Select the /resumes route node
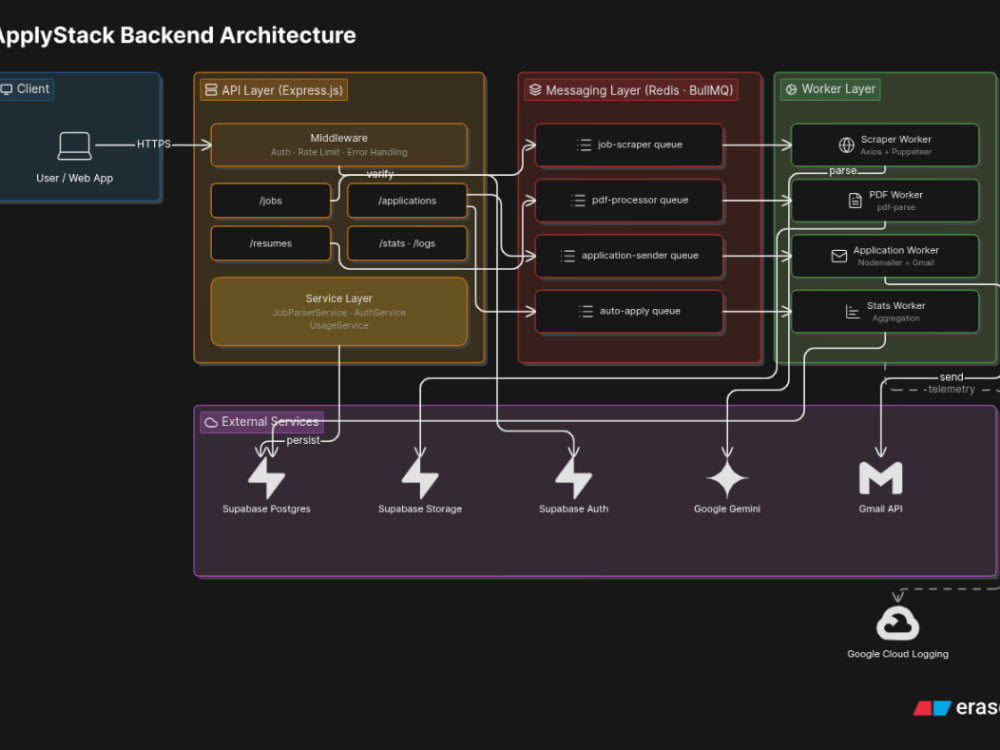1000x750 pixels. tap(271, 244)
